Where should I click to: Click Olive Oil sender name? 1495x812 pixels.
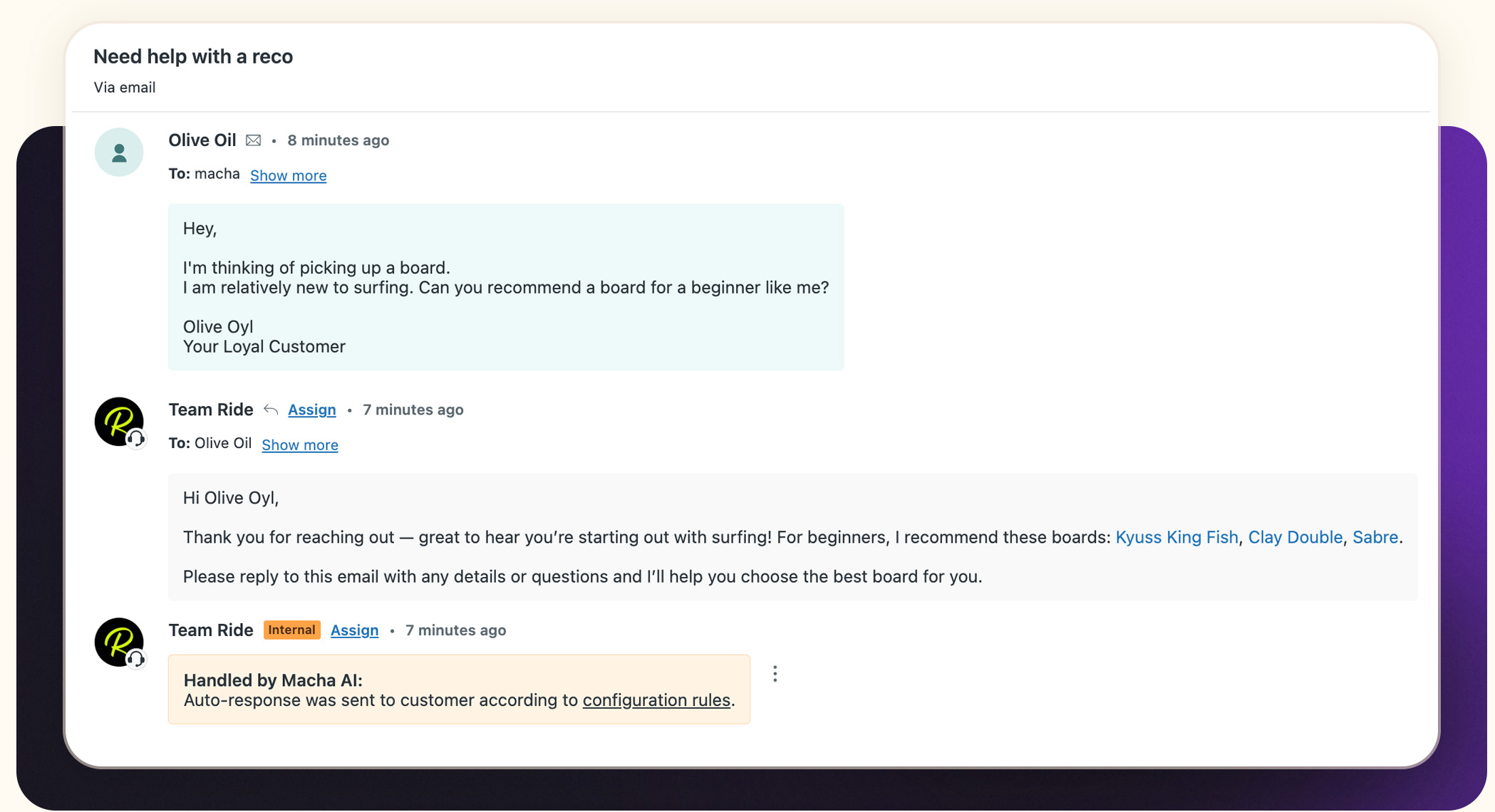[x=202, y=140]
